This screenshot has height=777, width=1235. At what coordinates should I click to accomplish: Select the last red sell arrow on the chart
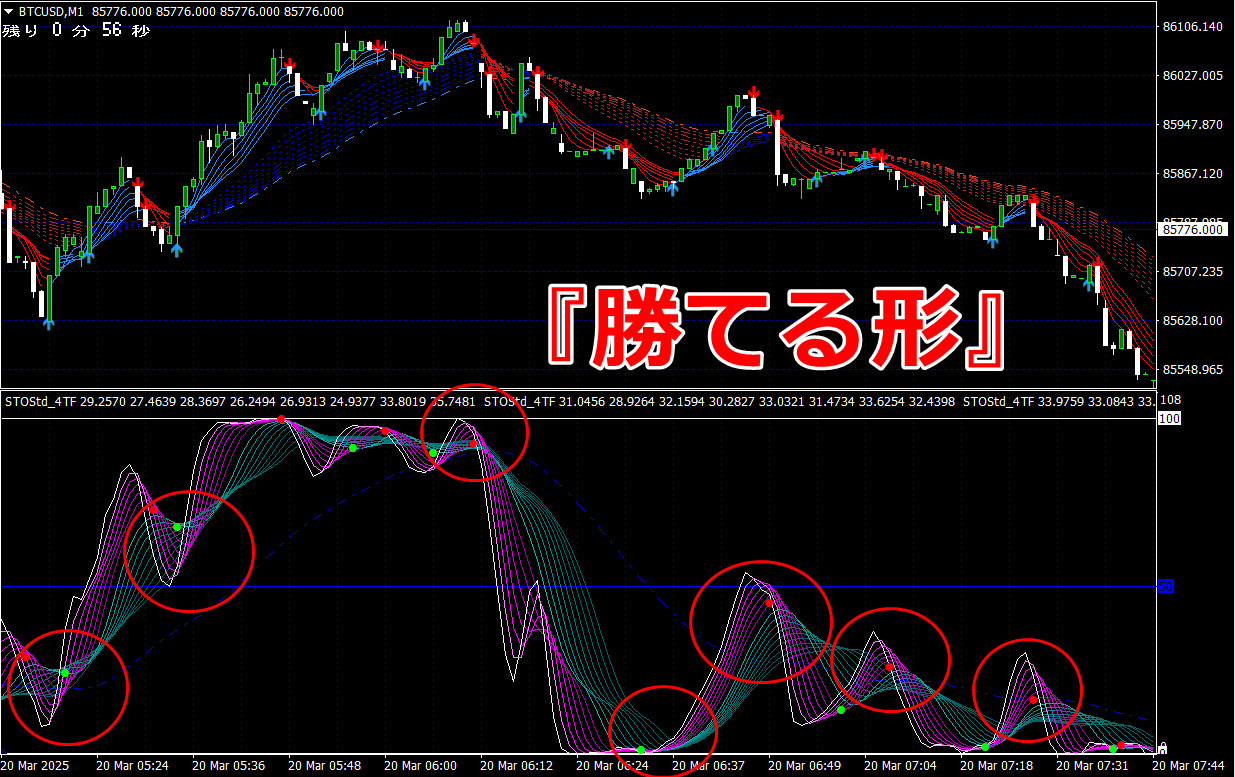point(1097,265)
